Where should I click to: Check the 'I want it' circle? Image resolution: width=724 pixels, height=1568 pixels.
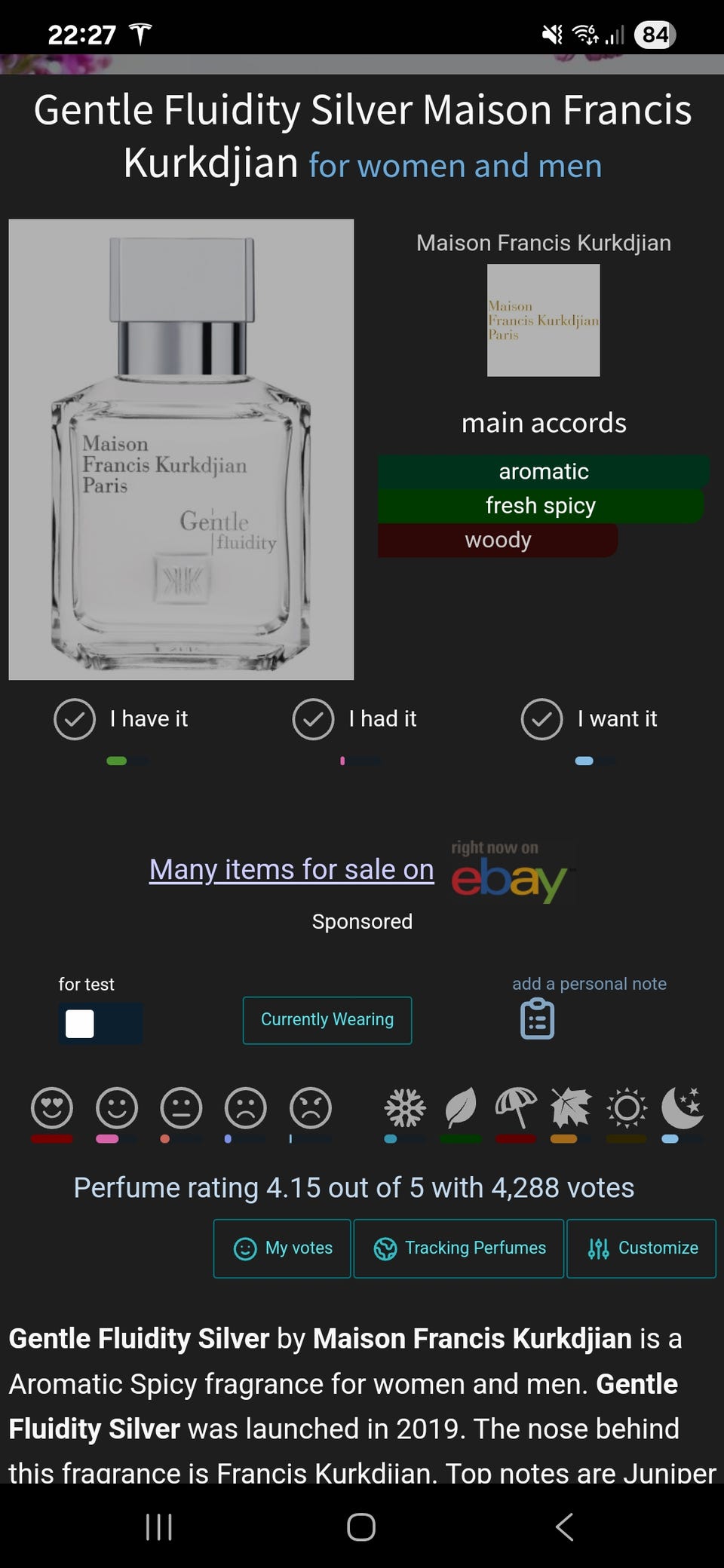[x=541, y=719]
